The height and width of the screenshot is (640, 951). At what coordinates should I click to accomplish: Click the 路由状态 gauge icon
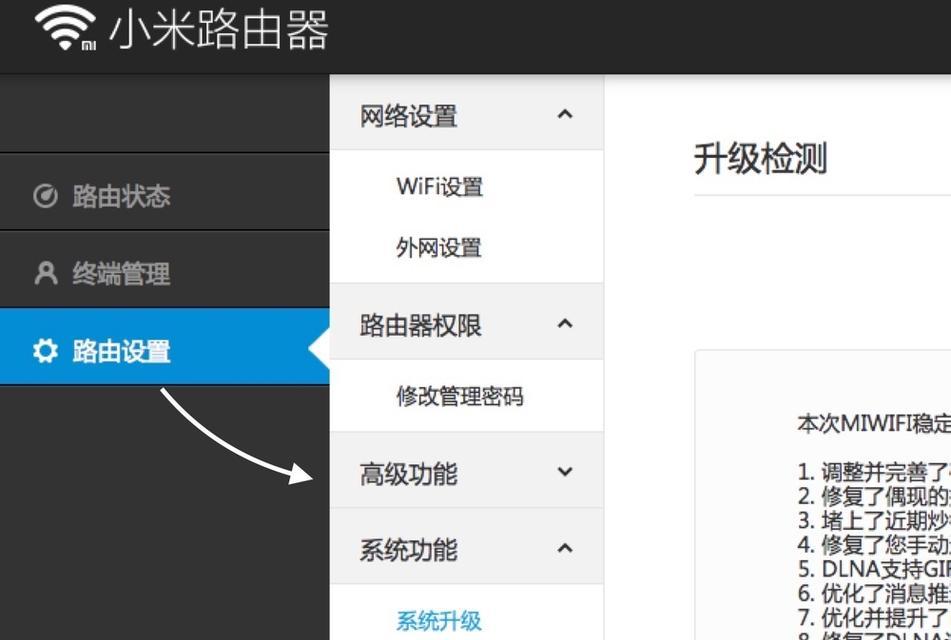pyautogui.click(x=45, y=195)
